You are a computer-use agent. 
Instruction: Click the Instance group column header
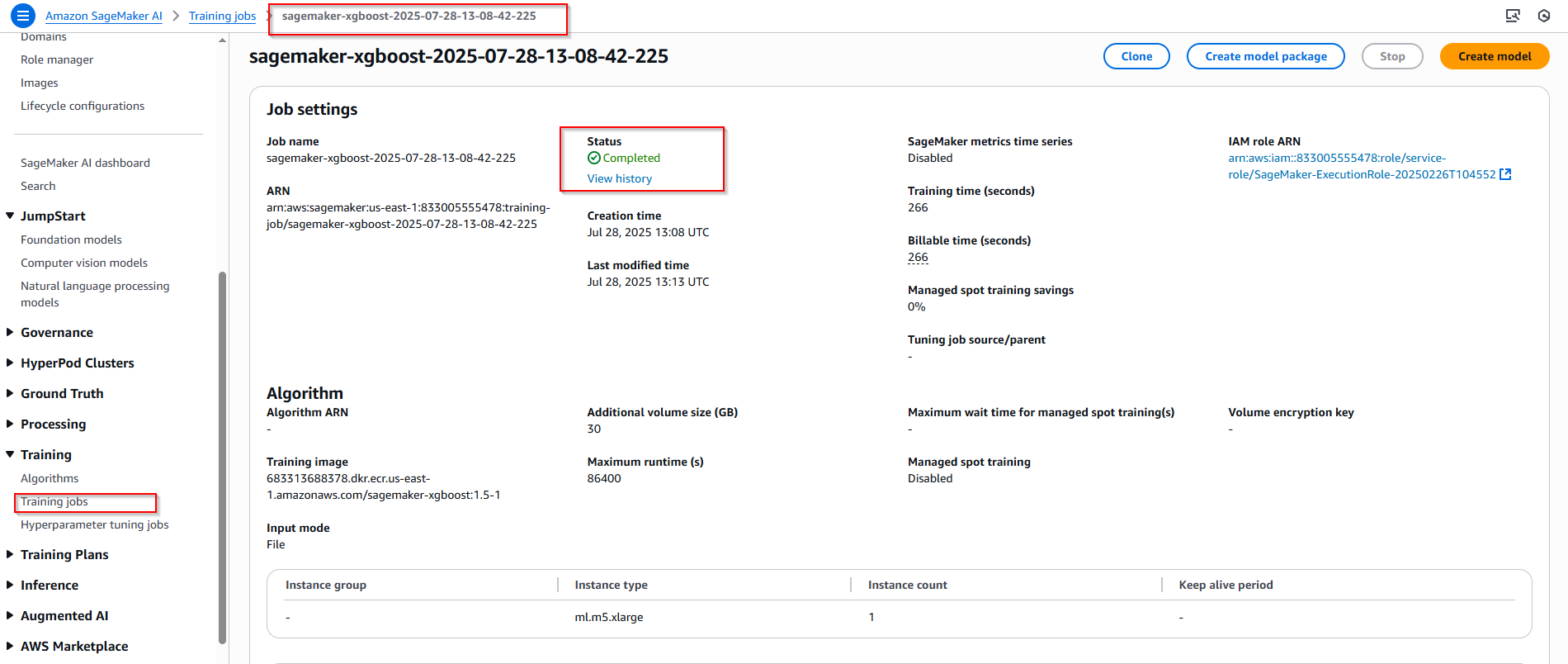[x=326, y=585]
